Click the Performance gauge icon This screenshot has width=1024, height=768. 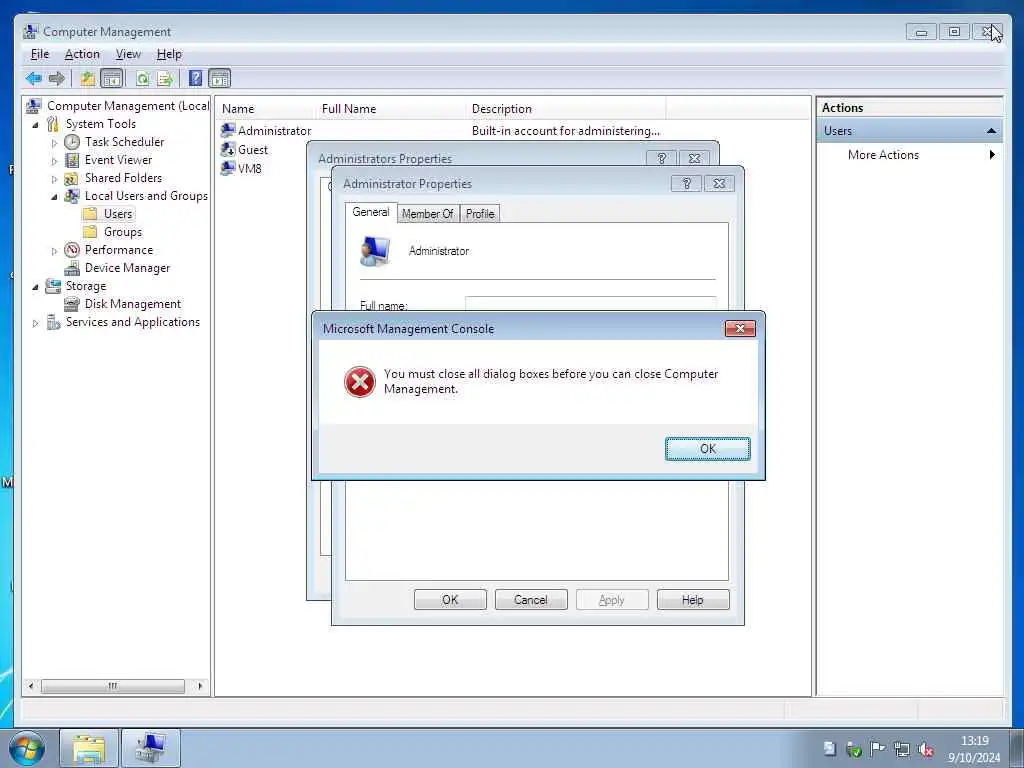(72, 250)
